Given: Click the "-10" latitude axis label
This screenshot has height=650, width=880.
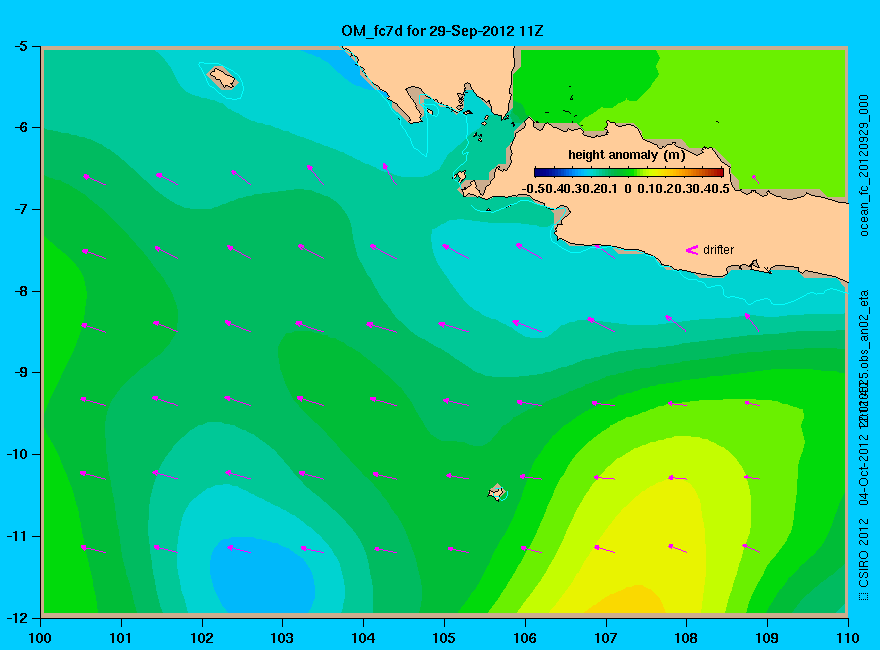Looking at the screenshot, I should click(x=17, y=454).
